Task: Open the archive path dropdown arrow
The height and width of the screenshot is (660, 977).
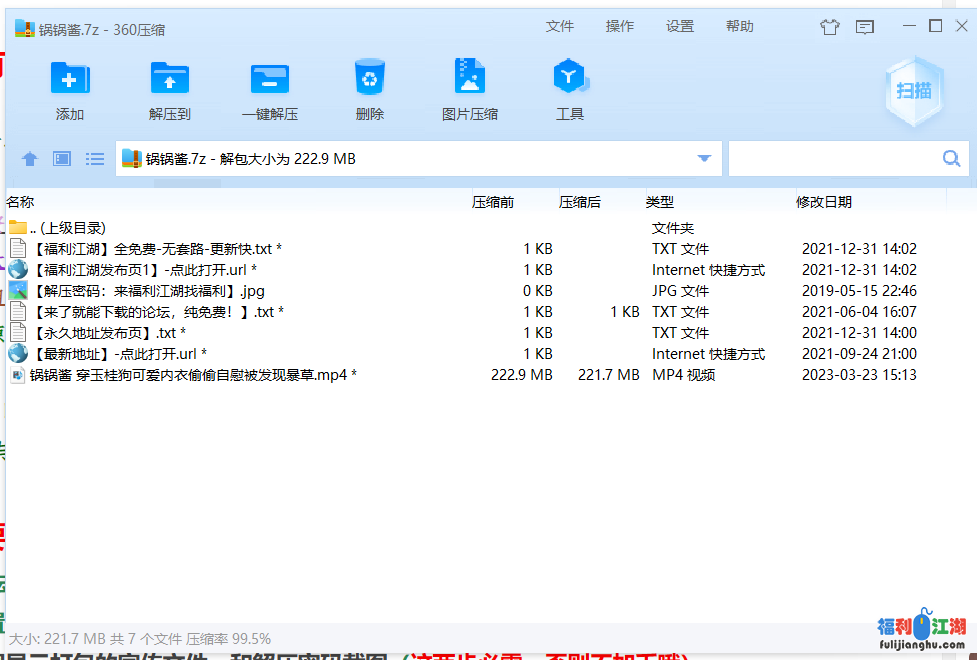Action: [x=703, y=158]
